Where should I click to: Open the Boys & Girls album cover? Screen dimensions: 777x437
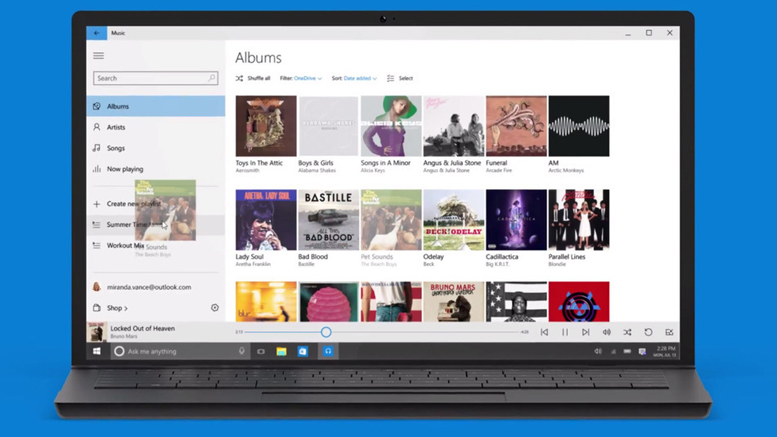tap(329, 126)
